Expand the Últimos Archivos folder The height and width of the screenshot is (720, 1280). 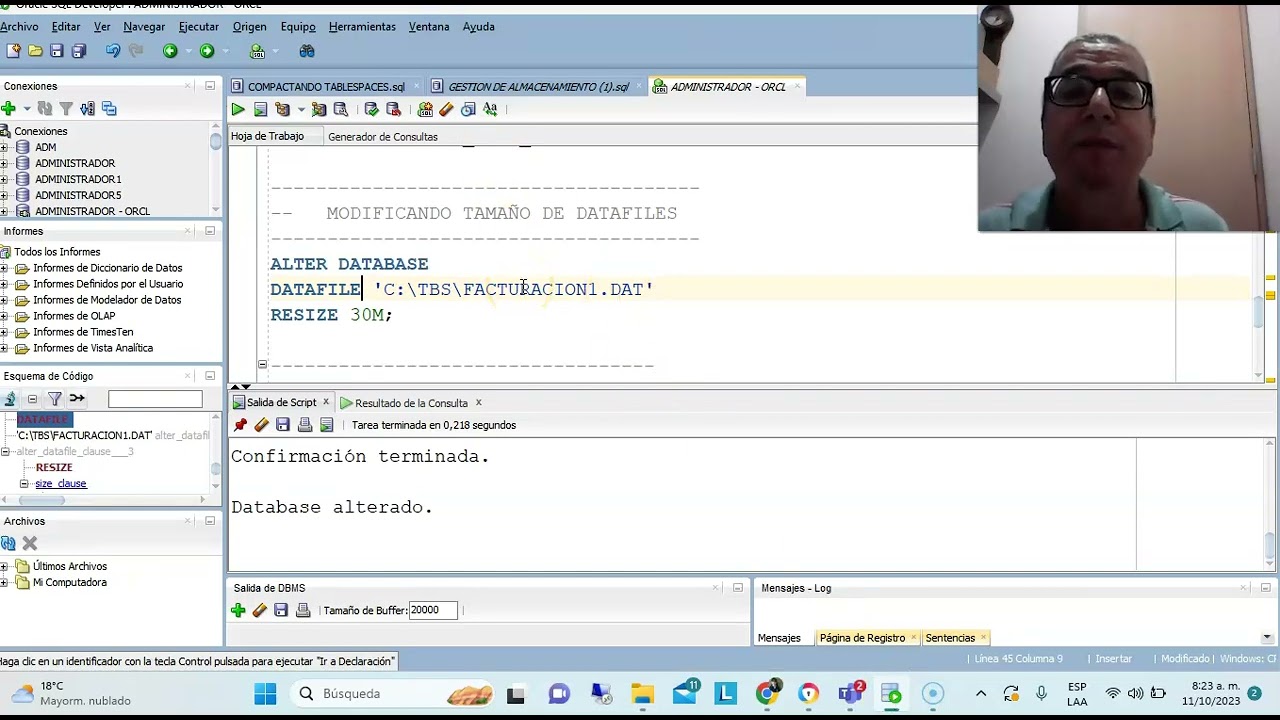[x=4, y=566]
